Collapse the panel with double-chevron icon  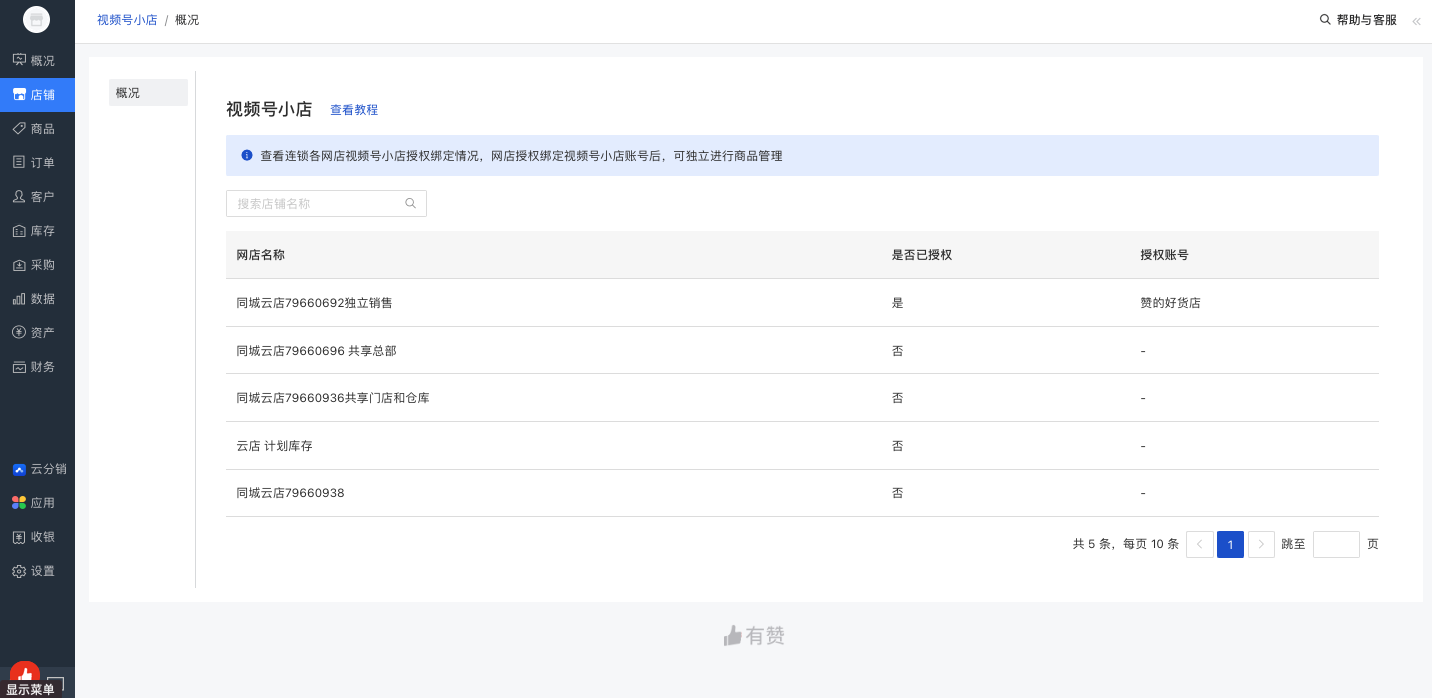tap(1416, 21)
